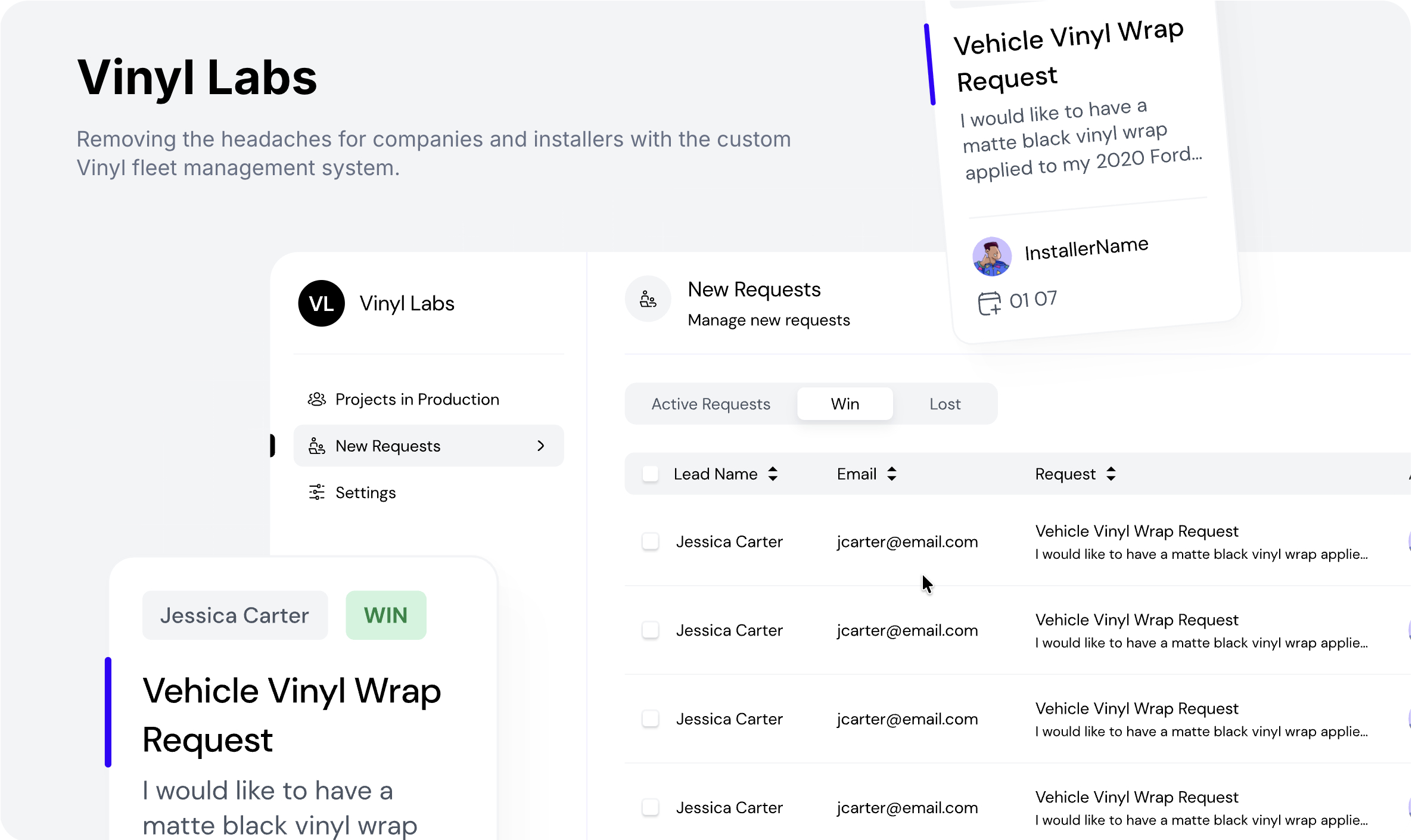This screenshot has height=840, width=1412.
Task: Click the calendar icon next to 01 07
Action: (989, 303)
